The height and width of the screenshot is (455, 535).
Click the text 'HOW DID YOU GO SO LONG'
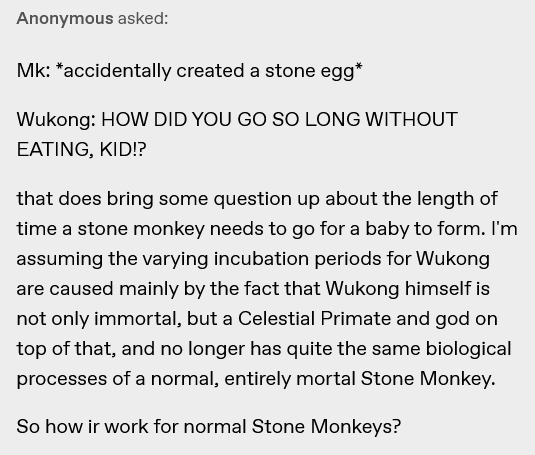231,120
